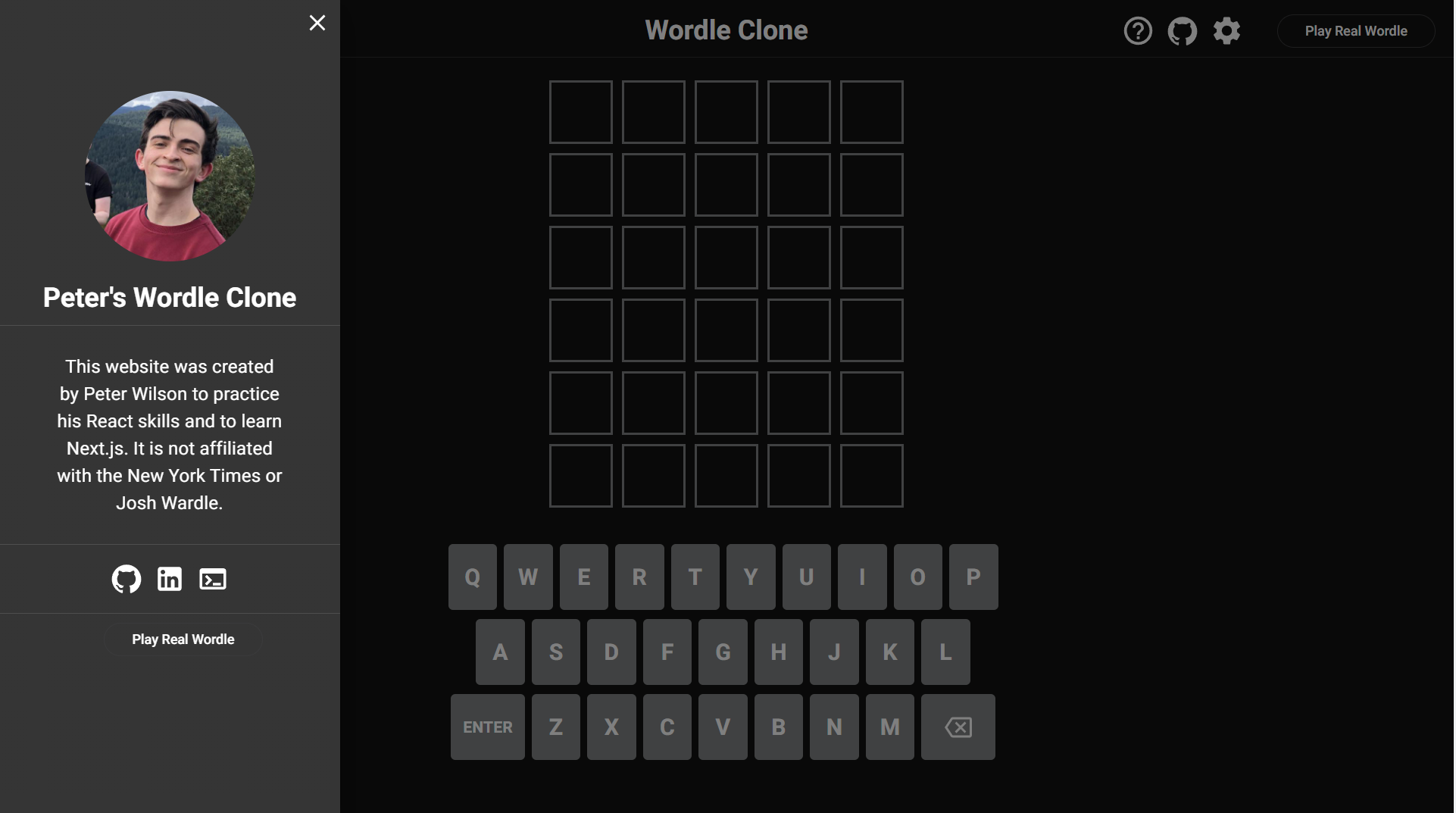Open the GitHub icon in the header
Screen dimensions: 1456x813
[1182, 31]
